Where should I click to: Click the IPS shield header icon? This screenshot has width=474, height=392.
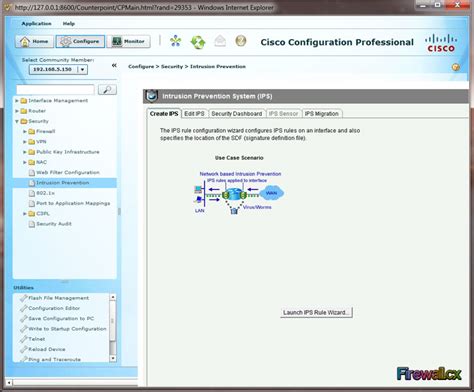point(152,96)
